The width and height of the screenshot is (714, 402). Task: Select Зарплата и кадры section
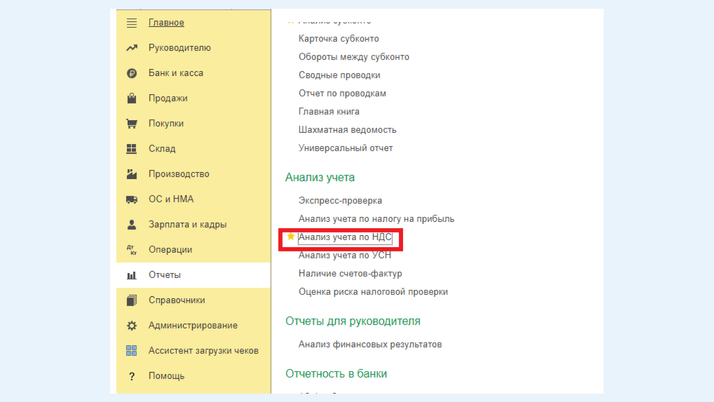click(x=187, y=224)
